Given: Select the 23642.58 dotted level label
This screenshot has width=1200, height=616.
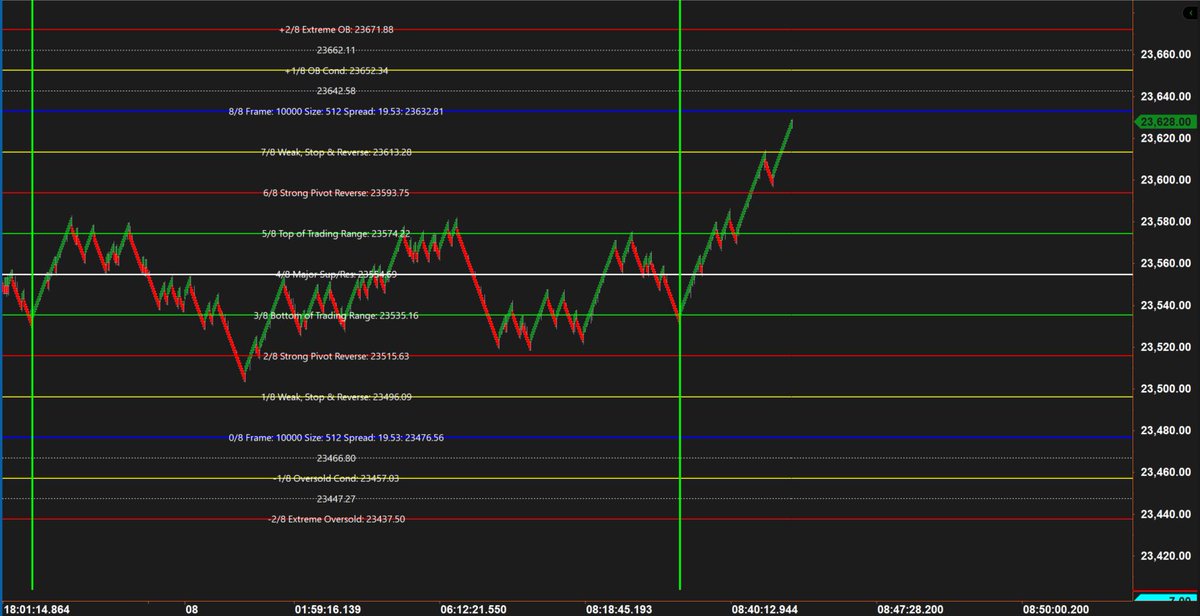Looking at the screenshot, I should (x=336, y=91).
